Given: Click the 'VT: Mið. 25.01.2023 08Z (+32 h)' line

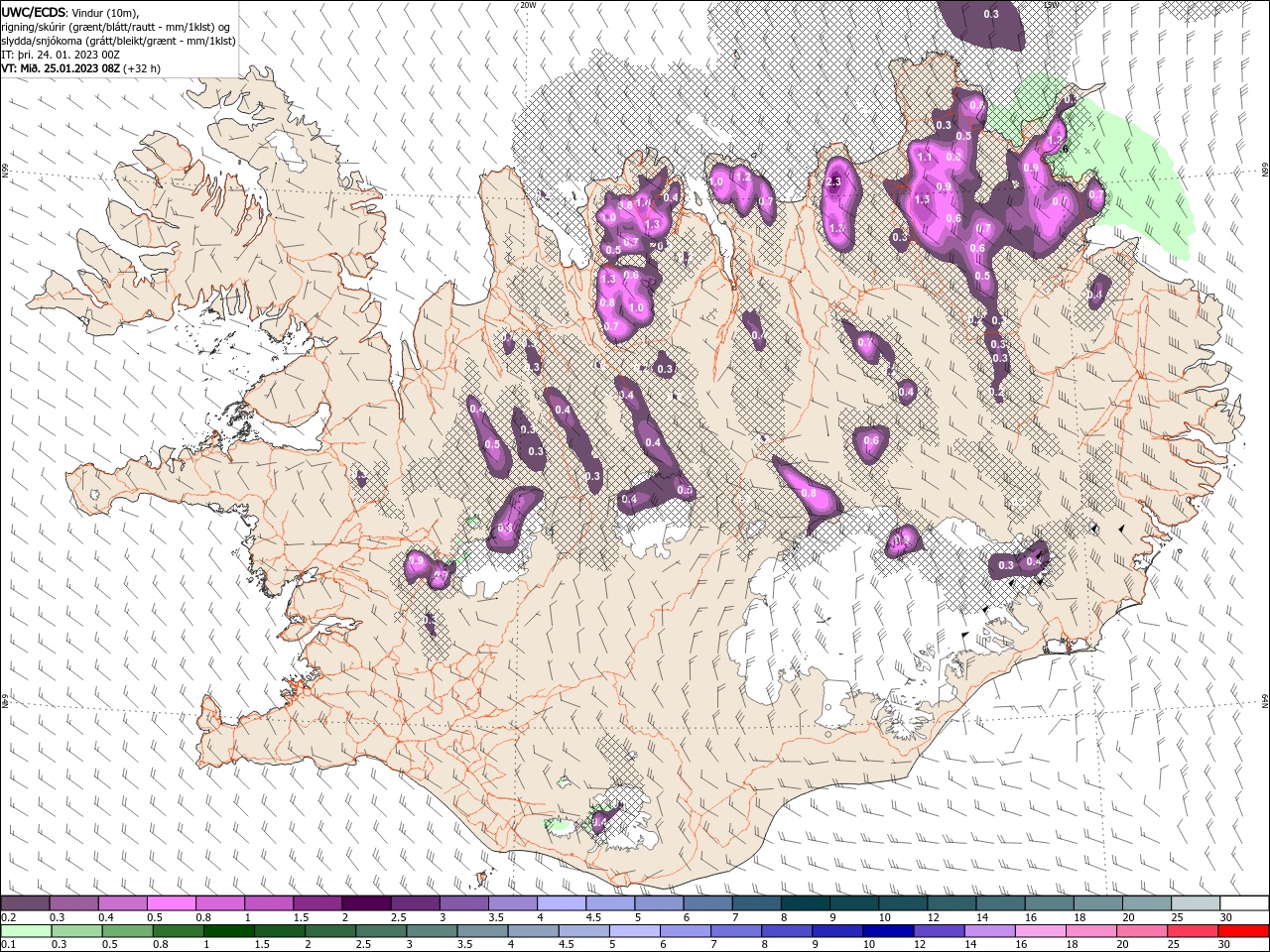Looking at the screenshot, I should (81, 68).
